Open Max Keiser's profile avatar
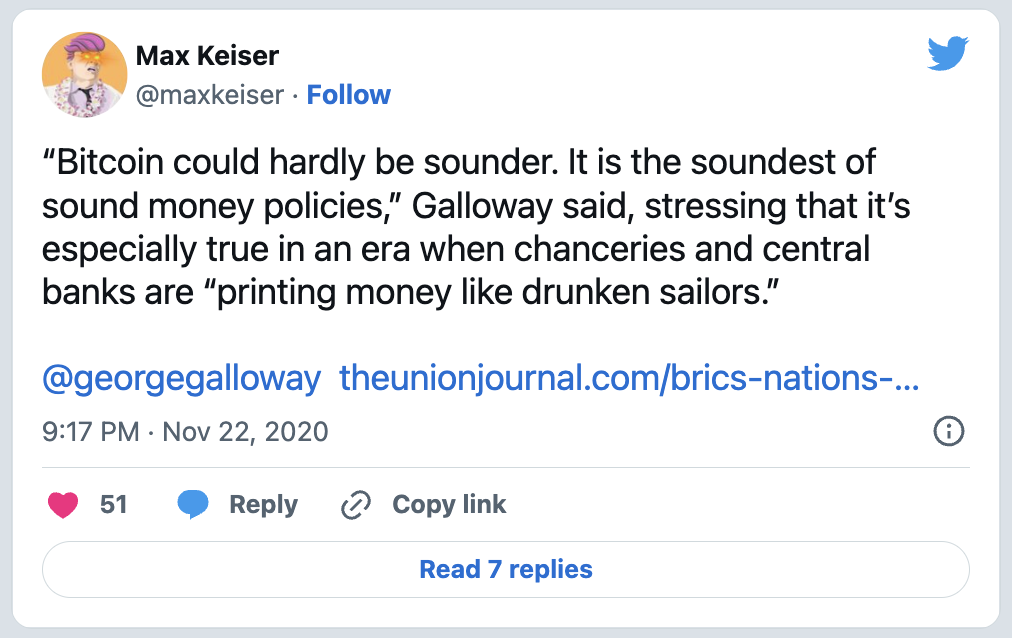The image size is (1012, 638). click(85, 75)
